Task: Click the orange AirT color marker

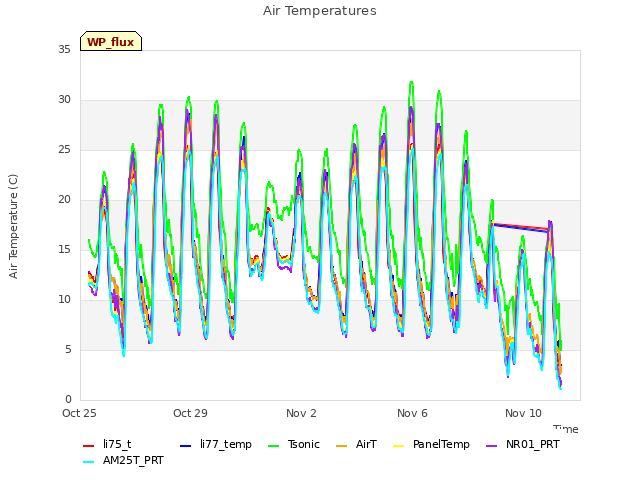Action: click(341, 446)
